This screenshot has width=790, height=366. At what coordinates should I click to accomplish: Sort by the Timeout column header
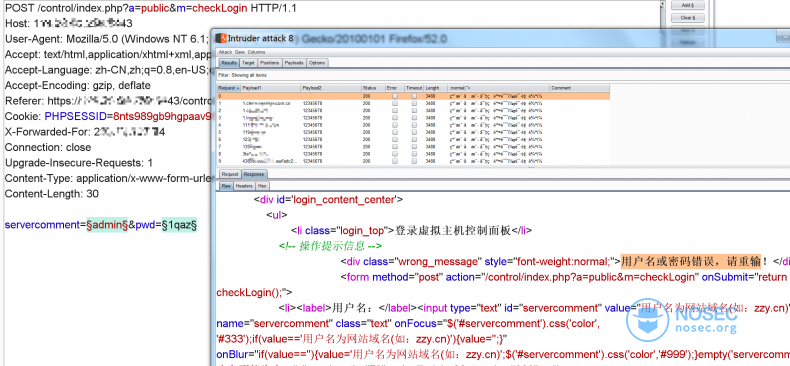tap(414, 88)
